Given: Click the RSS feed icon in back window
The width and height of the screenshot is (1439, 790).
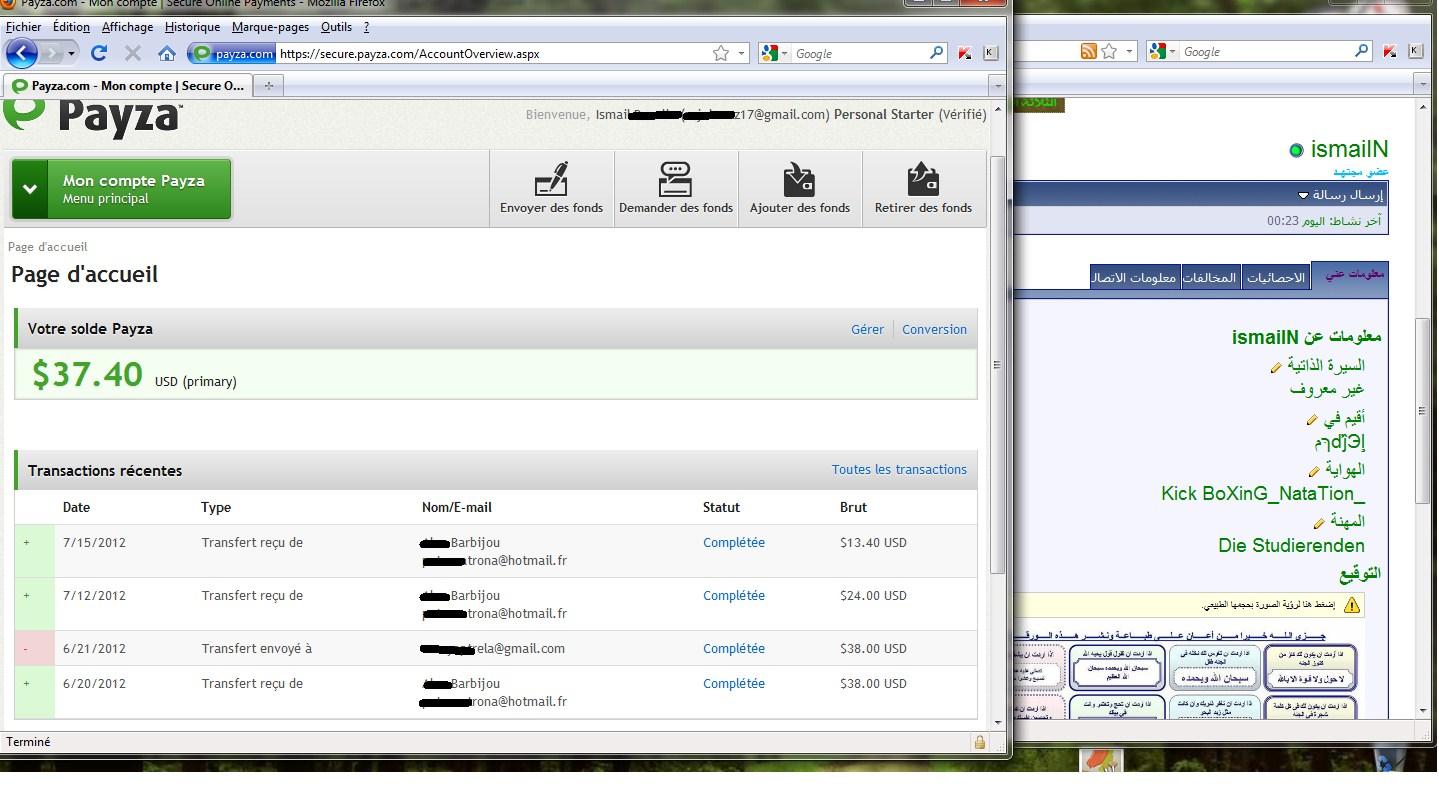Looking at the screenshot, I should click(1088, 51).
